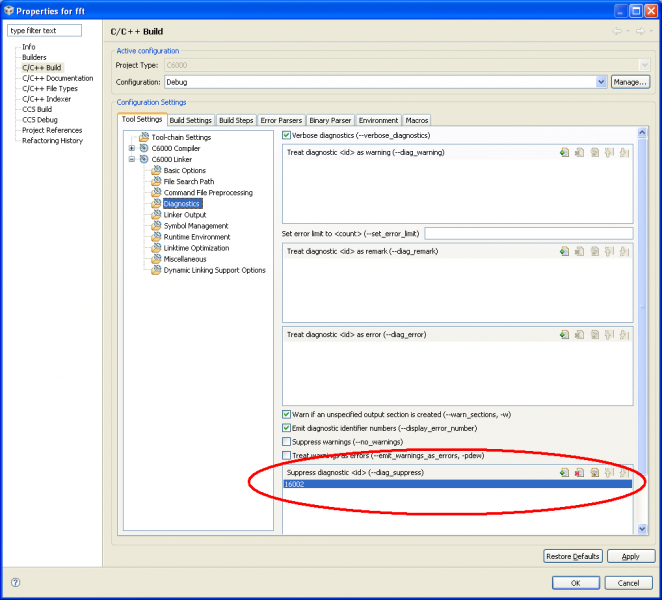Move diag_warning entry up
The width and height of the screenshot is (662, 600).
[x=609, y=152]
